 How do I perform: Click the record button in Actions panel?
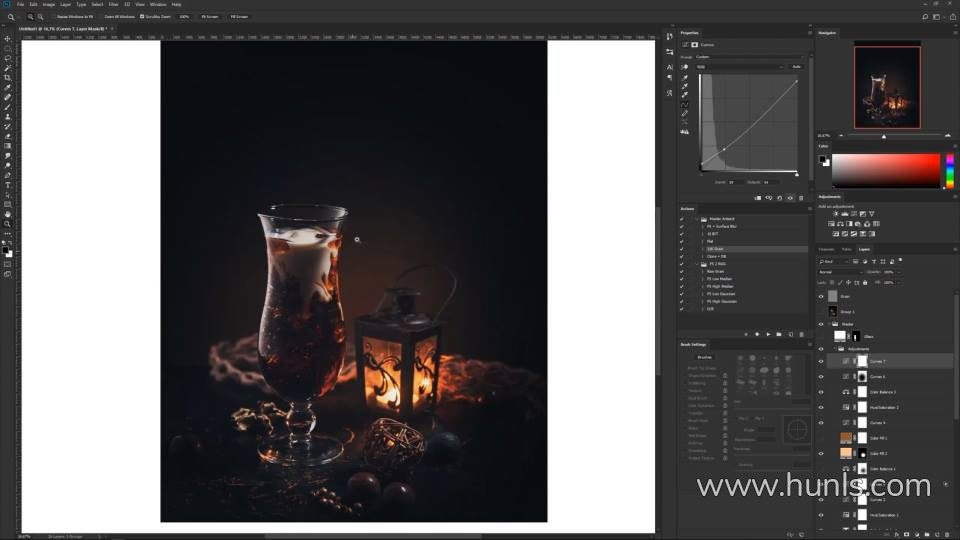point(757,335)
